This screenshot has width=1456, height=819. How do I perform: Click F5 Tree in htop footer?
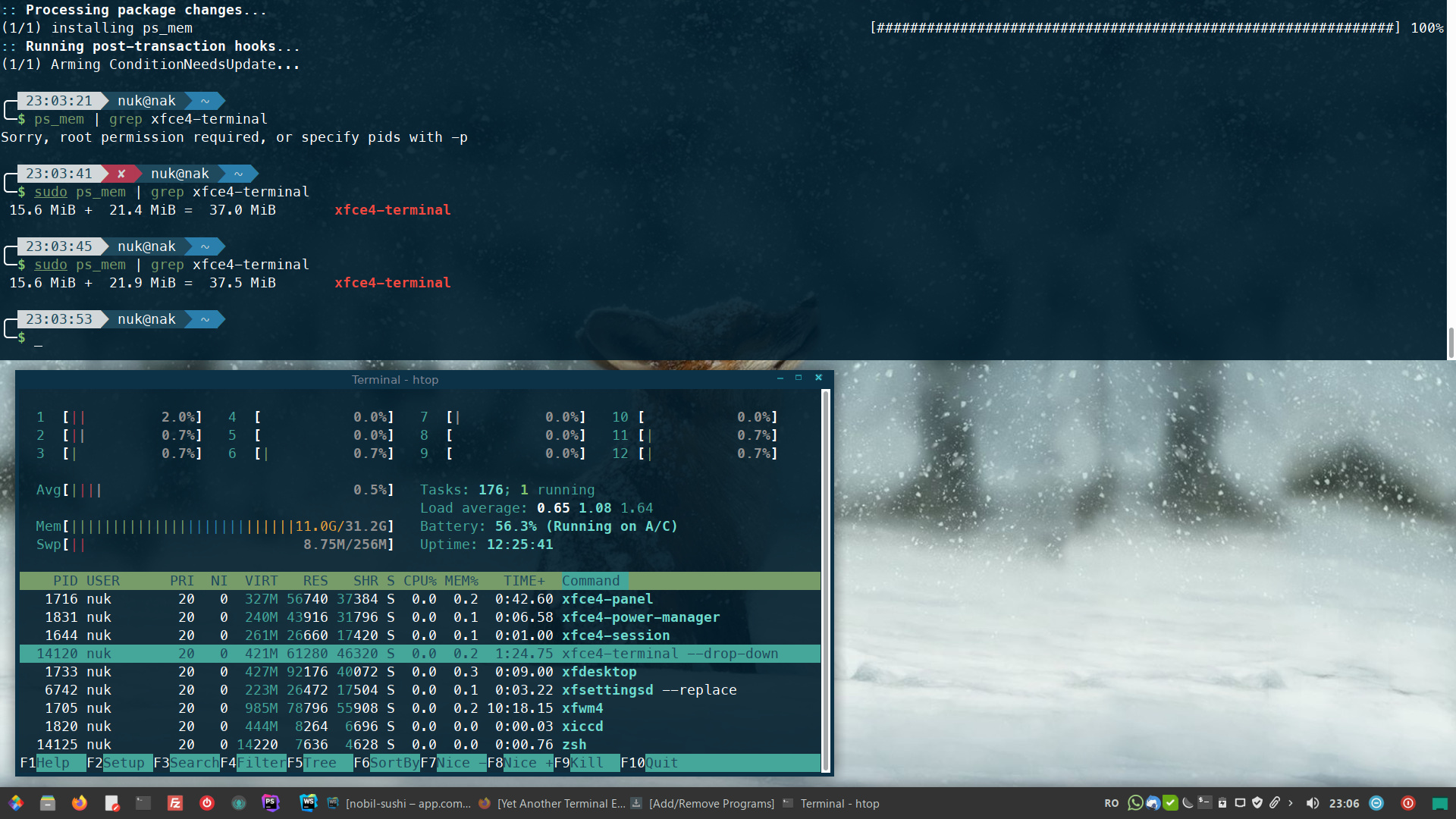click(312, 763)
